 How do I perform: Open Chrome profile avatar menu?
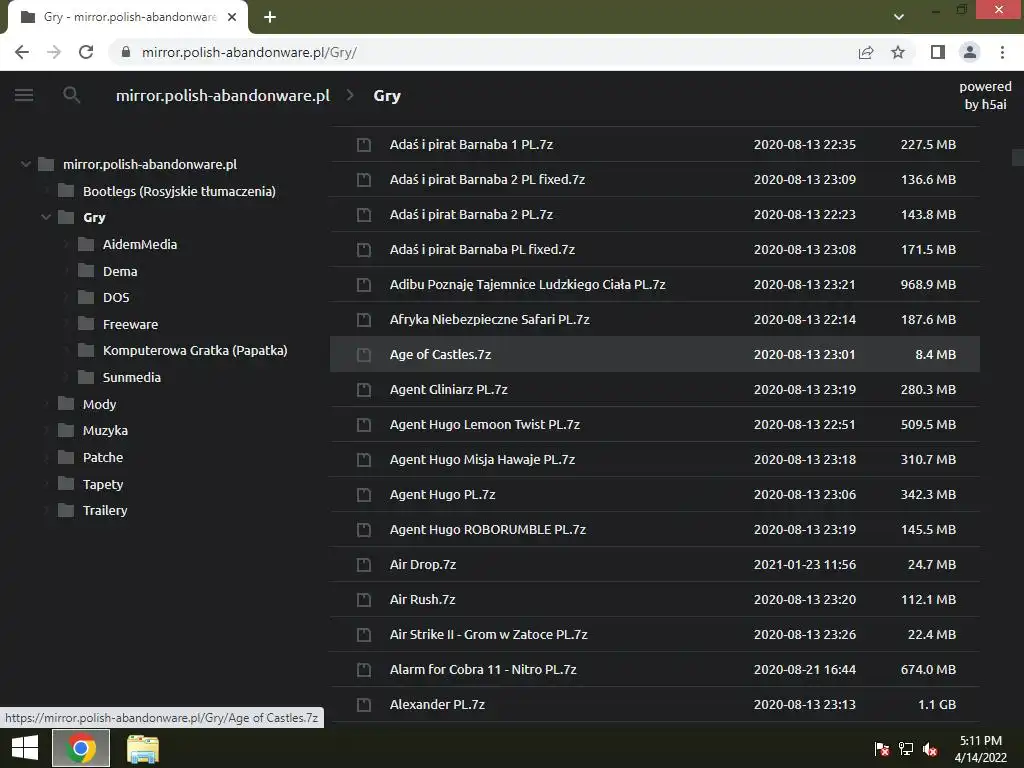pos(970,52)
